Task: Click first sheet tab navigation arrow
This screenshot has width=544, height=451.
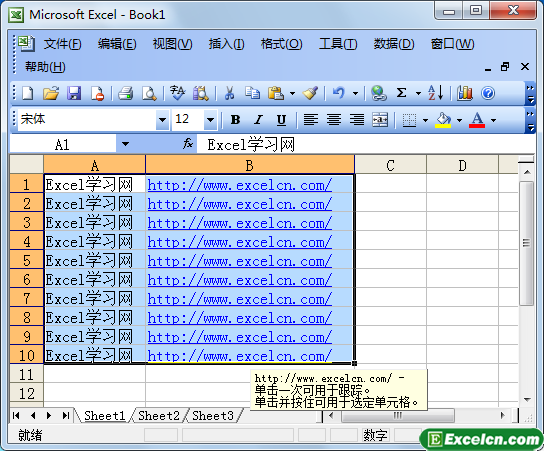Action: [16, 415]
